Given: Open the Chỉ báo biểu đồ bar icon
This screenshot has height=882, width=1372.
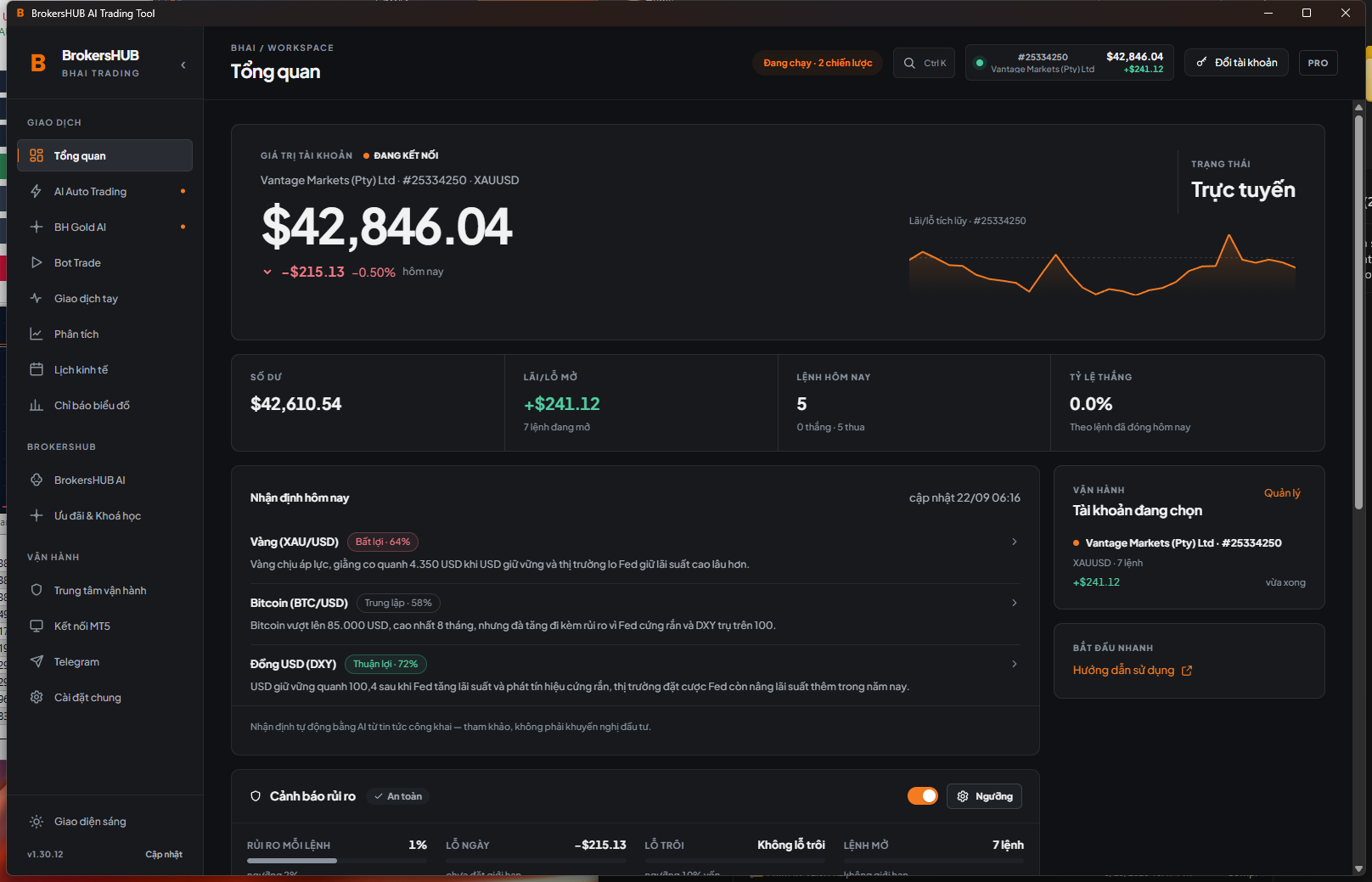Looking at the screenshot, I should click(x=37, y=405).
